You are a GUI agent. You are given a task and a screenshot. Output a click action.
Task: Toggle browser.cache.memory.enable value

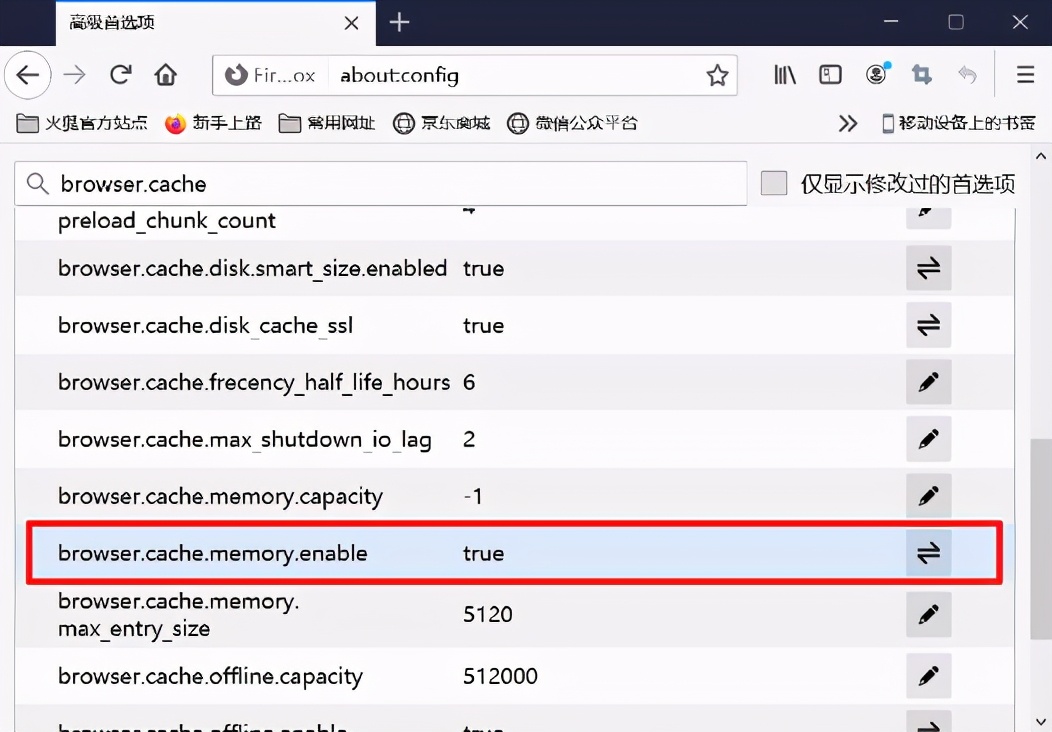click(x=929, y=554)
